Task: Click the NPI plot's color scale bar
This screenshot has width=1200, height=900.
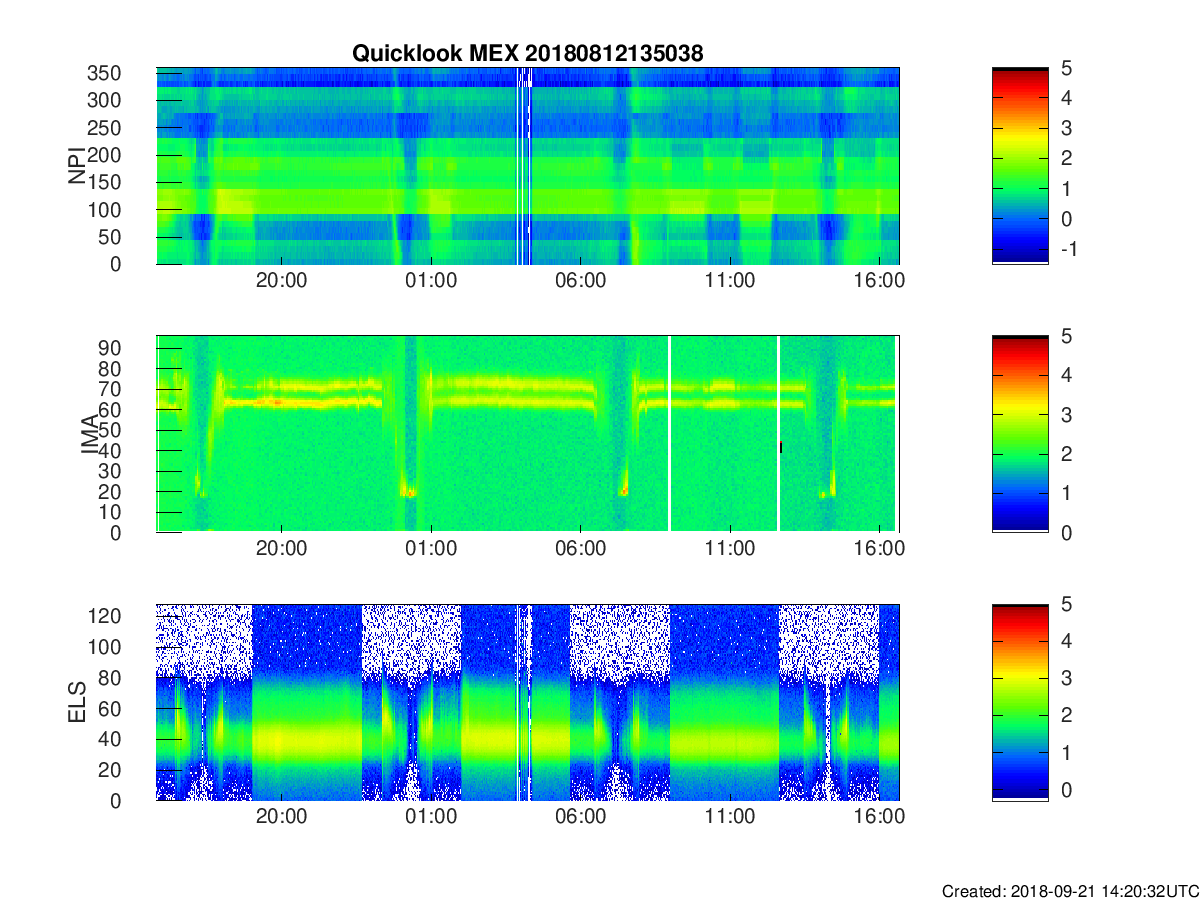Action: click(x=1020, y=166)
